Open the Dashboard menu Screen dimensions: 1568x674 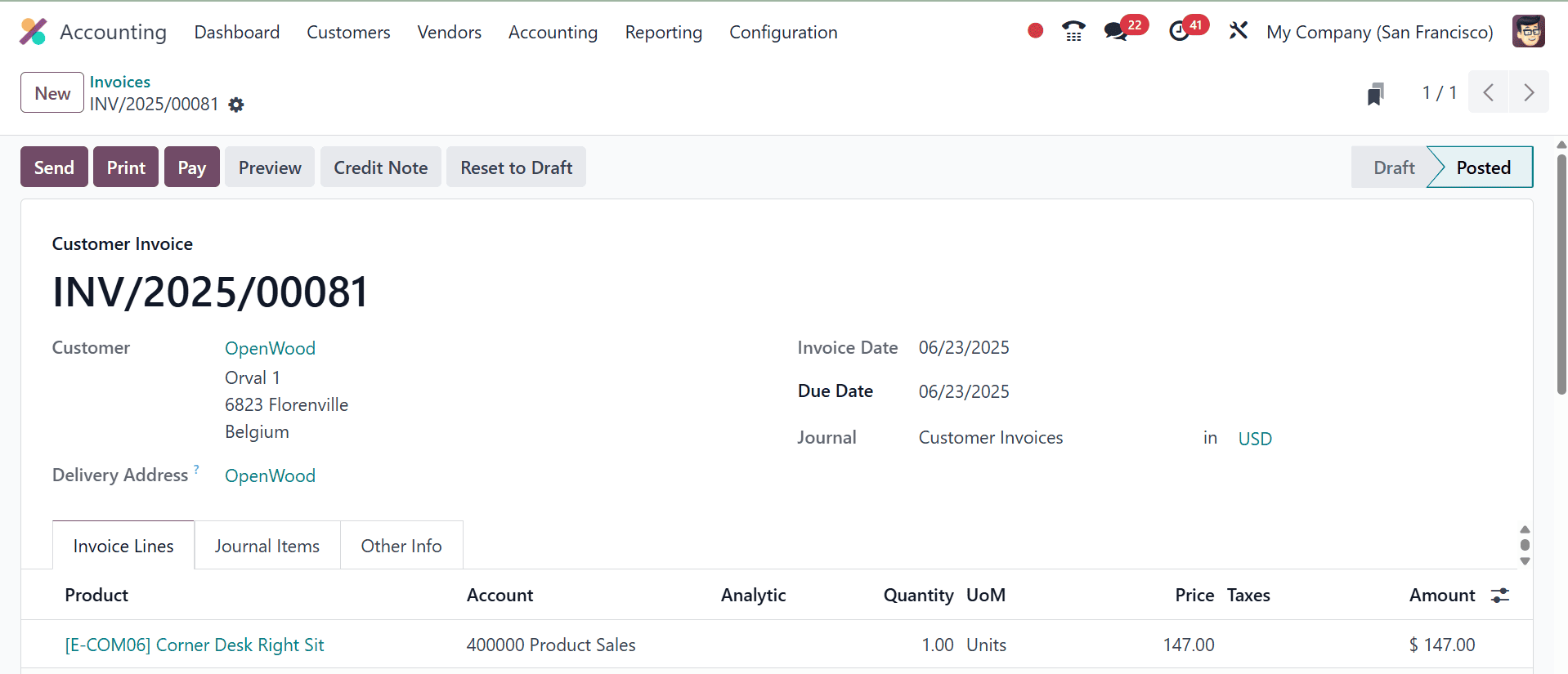point(237,32)
